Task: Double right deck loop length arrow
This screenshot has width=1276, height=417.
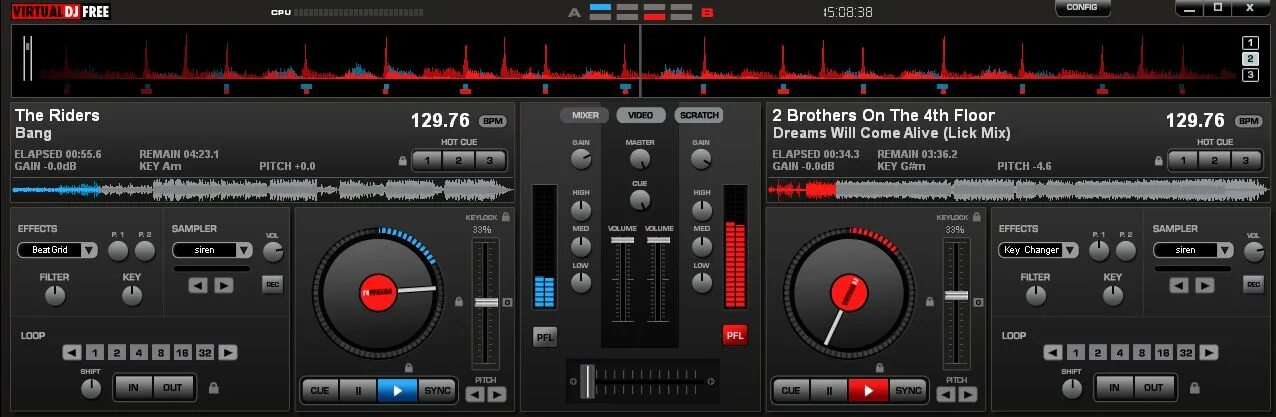Action: (x=1209, y=352)
